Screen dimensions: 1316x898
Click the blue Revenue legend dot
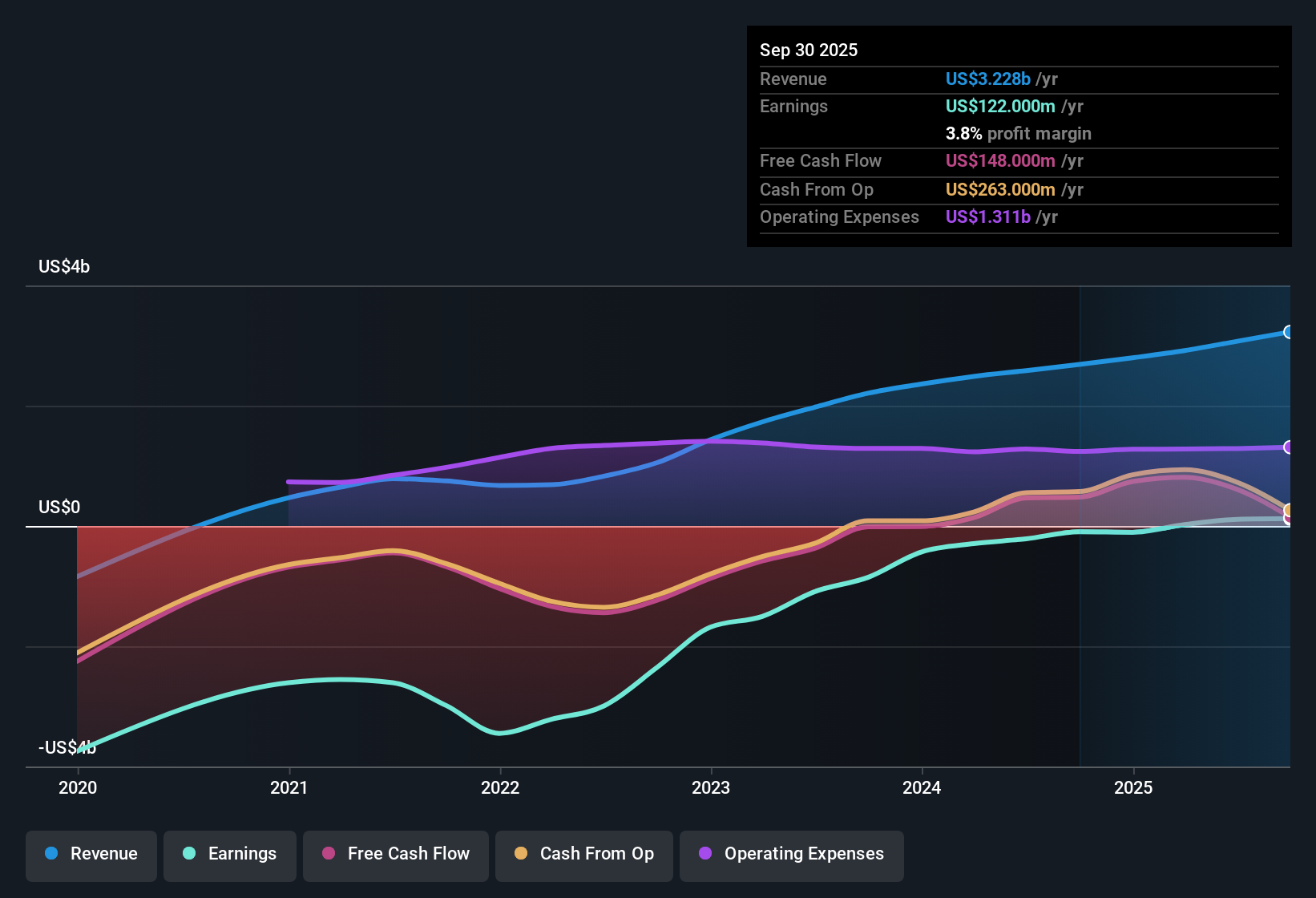coord(50,854)
